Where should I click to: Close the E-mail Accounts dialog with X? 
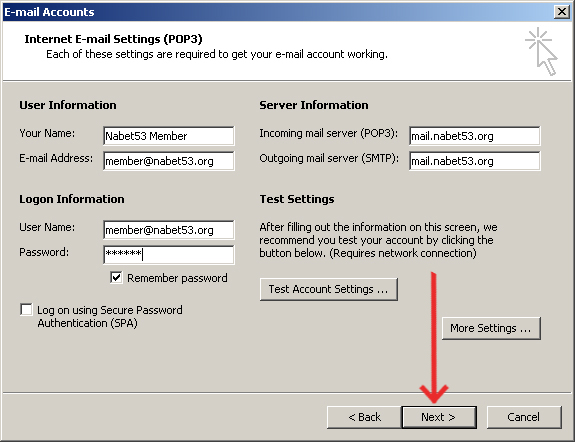coord(561,12)
